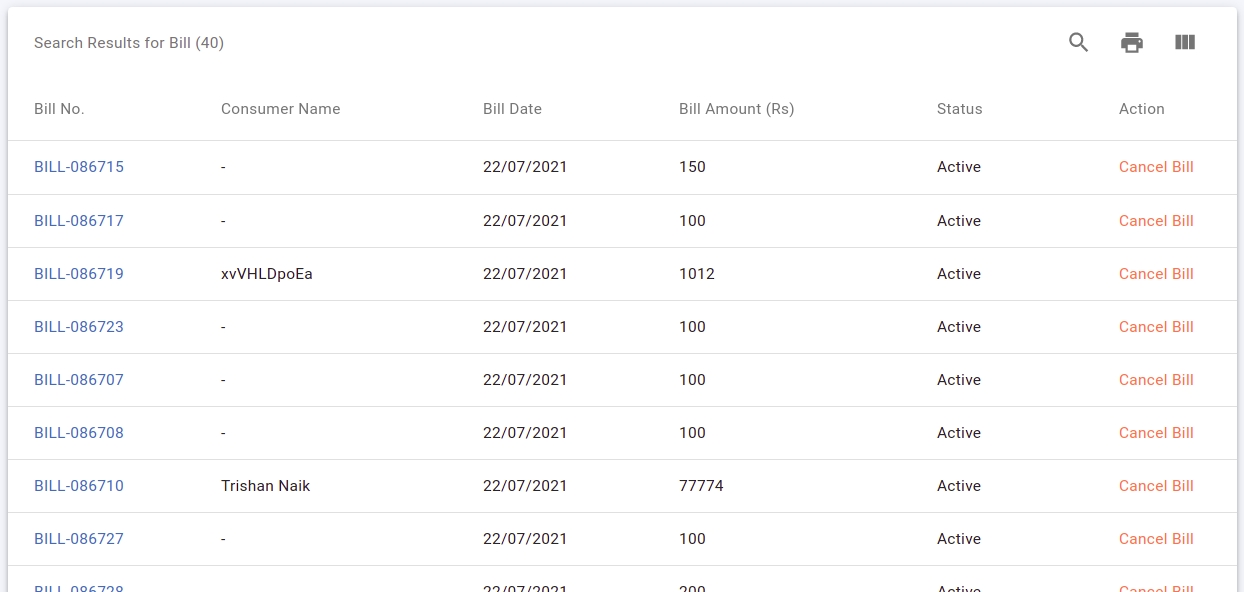The image size is (1244, 592).
Task: Open bill BILL-086719 link
Action: coord(79,274)
